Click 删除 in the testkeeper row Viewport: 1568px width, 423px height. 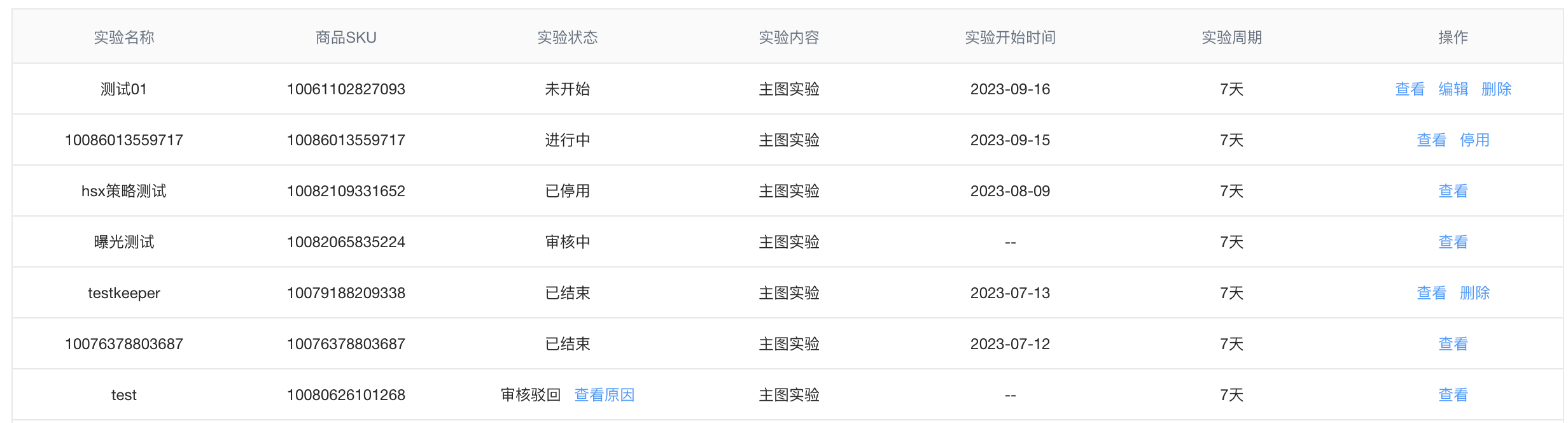tap(1474, 293)
